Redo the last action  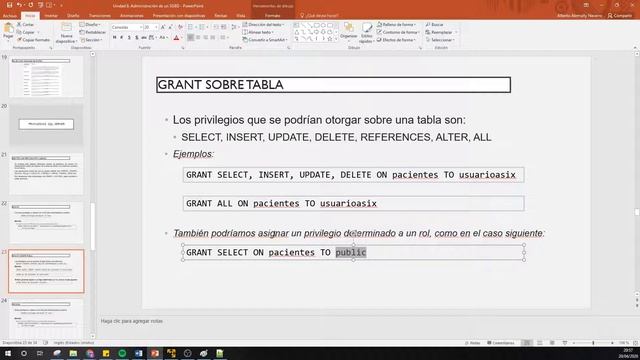(31, 5)
